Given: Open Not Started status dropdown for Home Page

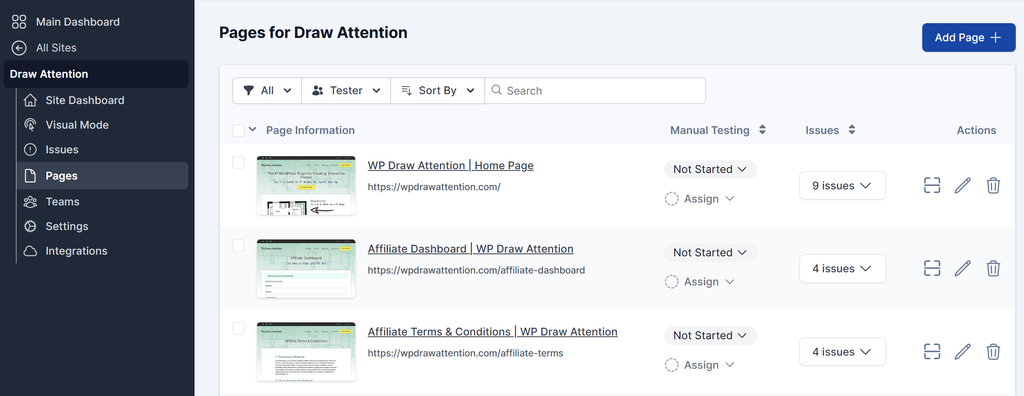Looking at the screenshot, I should [711, 169].
